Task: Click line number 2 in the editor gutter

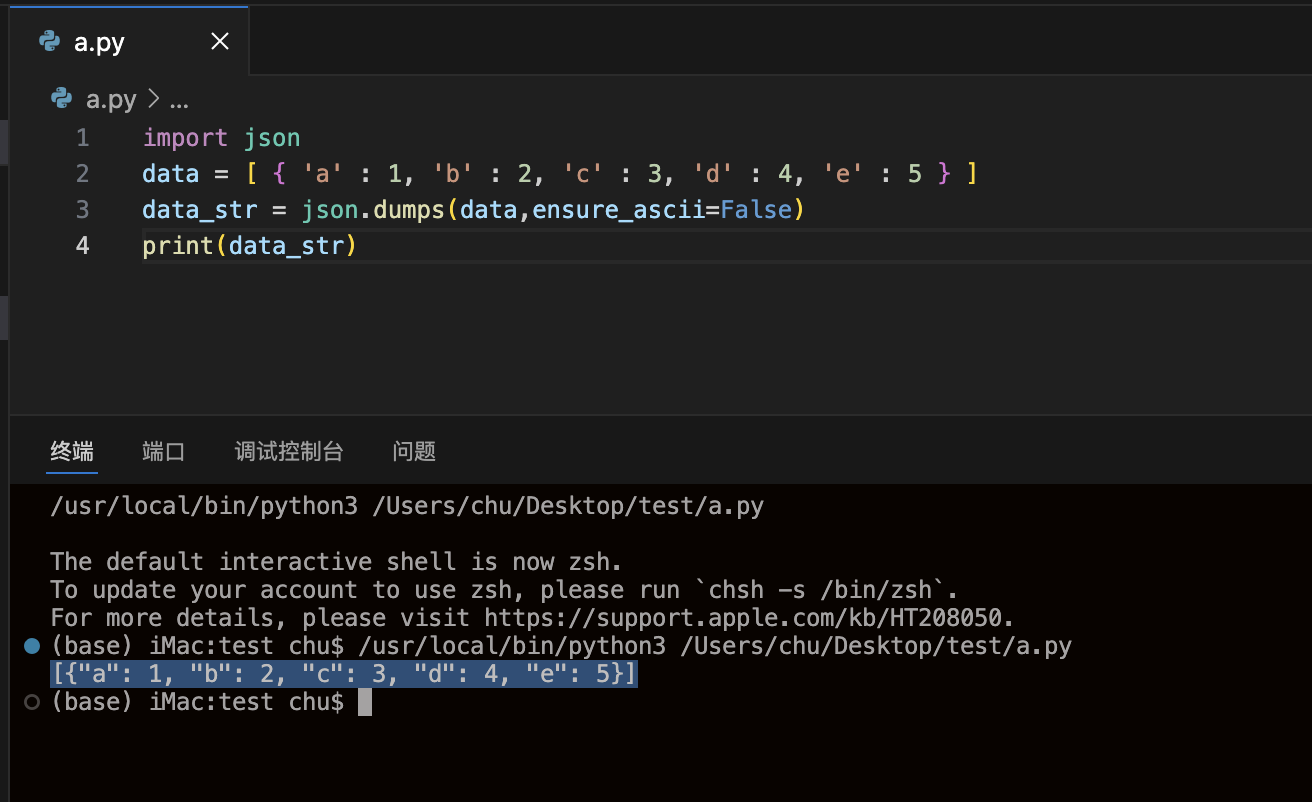Action: tap(82, 173)
